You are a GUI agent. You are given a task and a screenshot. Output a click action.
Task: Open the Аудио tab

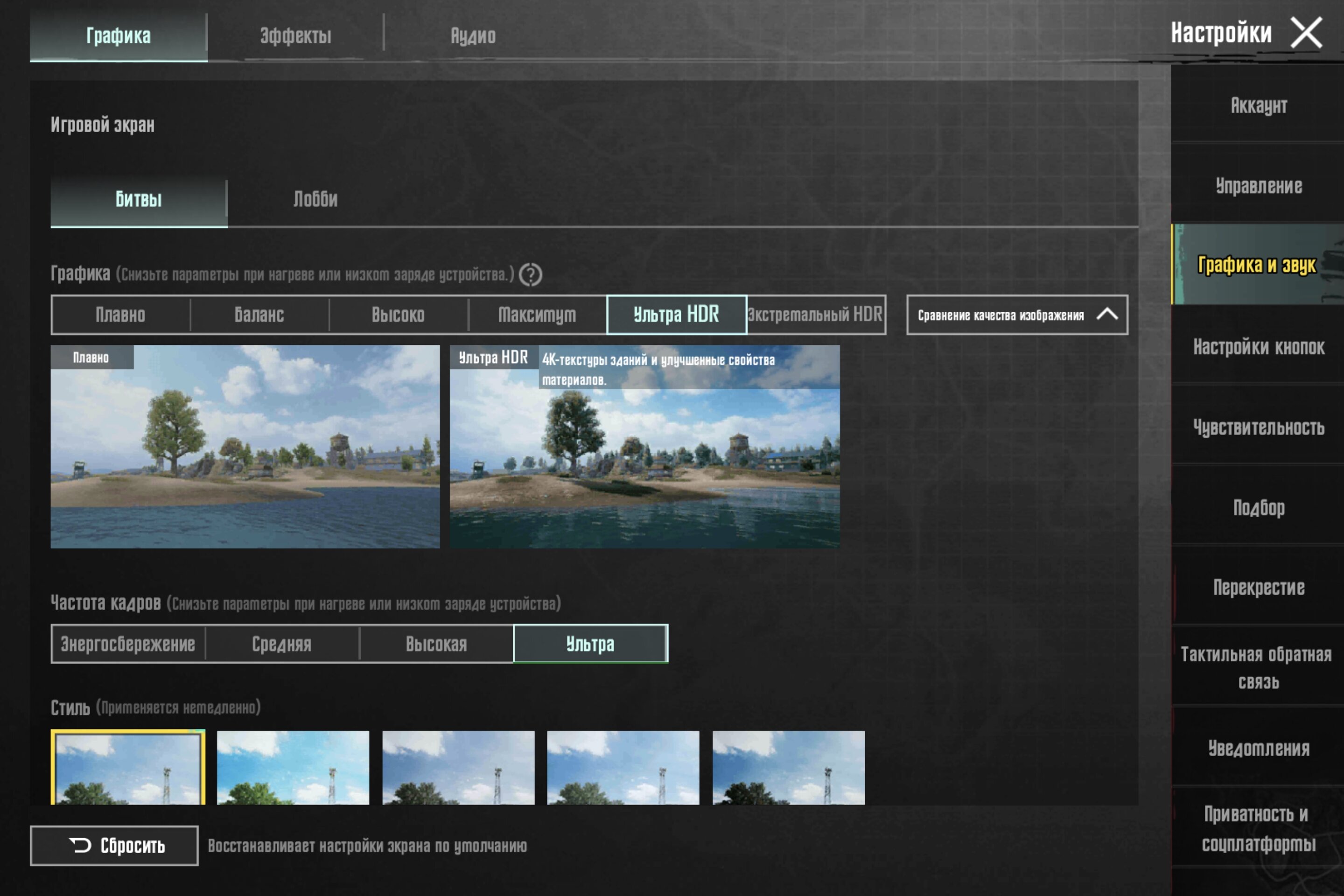473,36
